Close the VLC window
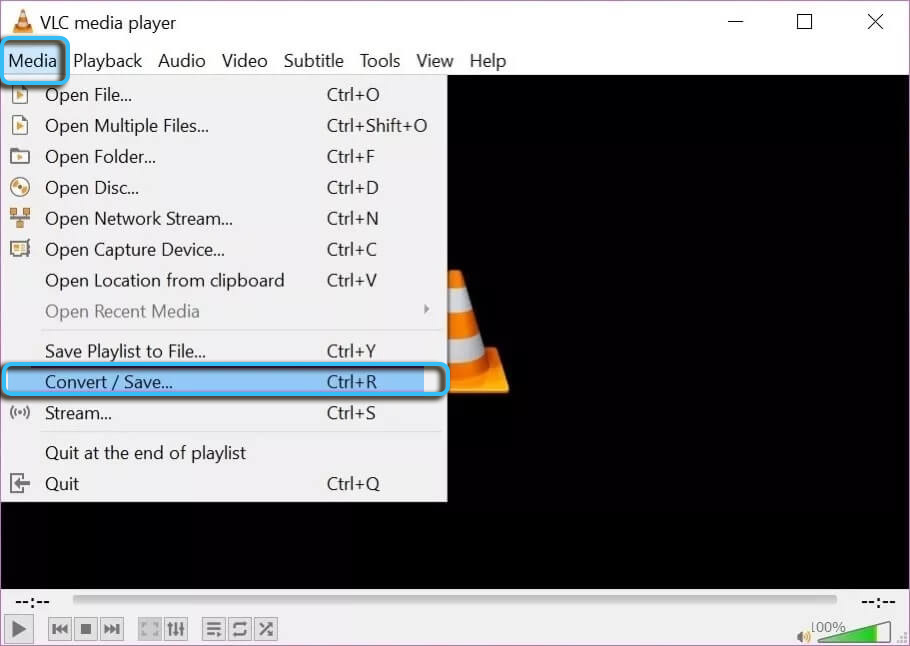The image size is (910, 646). (875, 21)
